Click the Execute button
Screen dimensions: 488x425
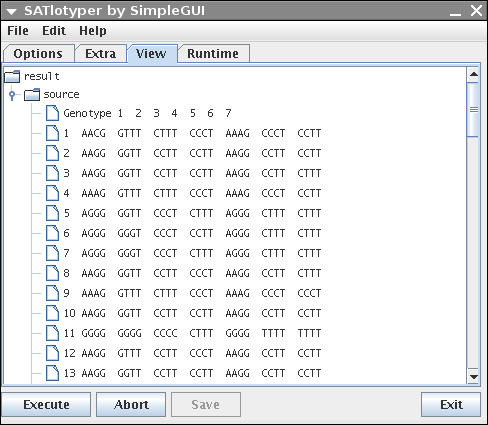click(46, 404)
